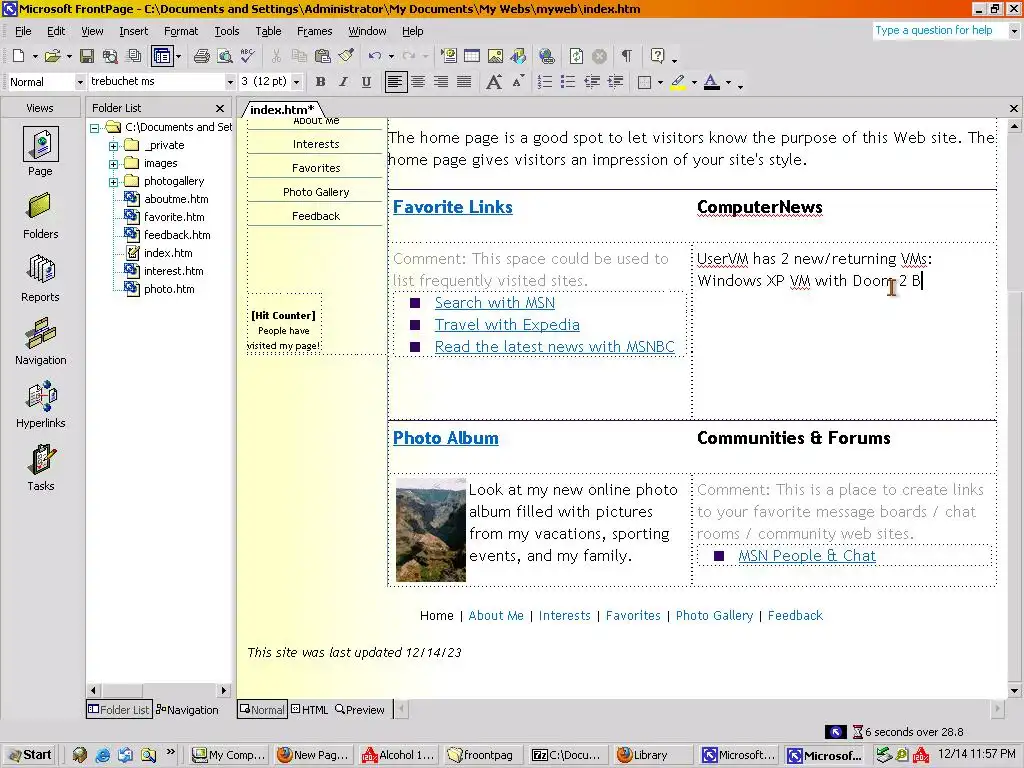The image size is (1024, 768).
Task: Click in the Type a question for help box
Action: point(939,31)
